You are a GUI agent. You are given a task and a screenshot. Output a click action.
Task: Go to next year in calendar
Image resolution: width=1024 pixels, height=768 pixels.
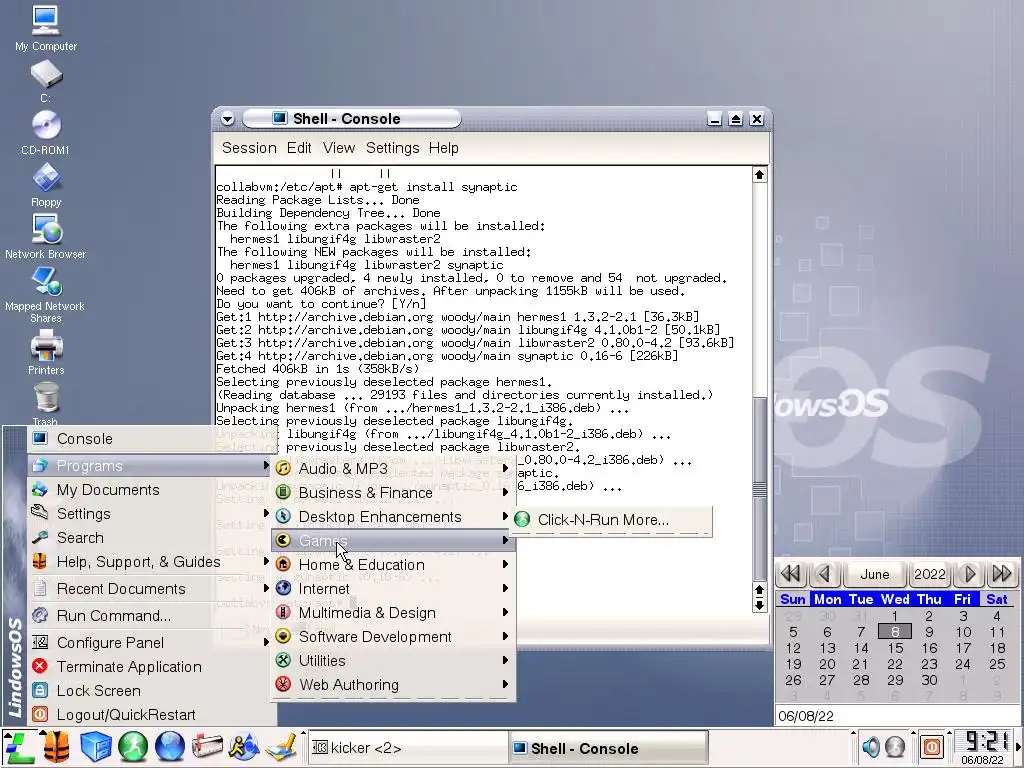[x=1002, y=574]
